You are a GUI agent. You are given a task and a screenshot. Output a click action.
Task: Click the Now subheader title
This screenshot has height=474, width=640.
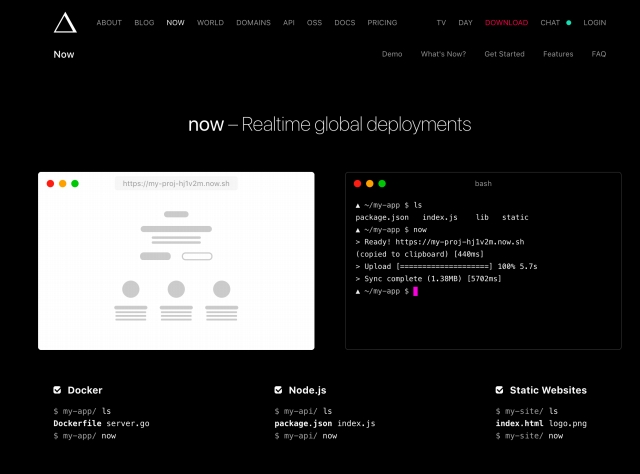pos(64,54)
